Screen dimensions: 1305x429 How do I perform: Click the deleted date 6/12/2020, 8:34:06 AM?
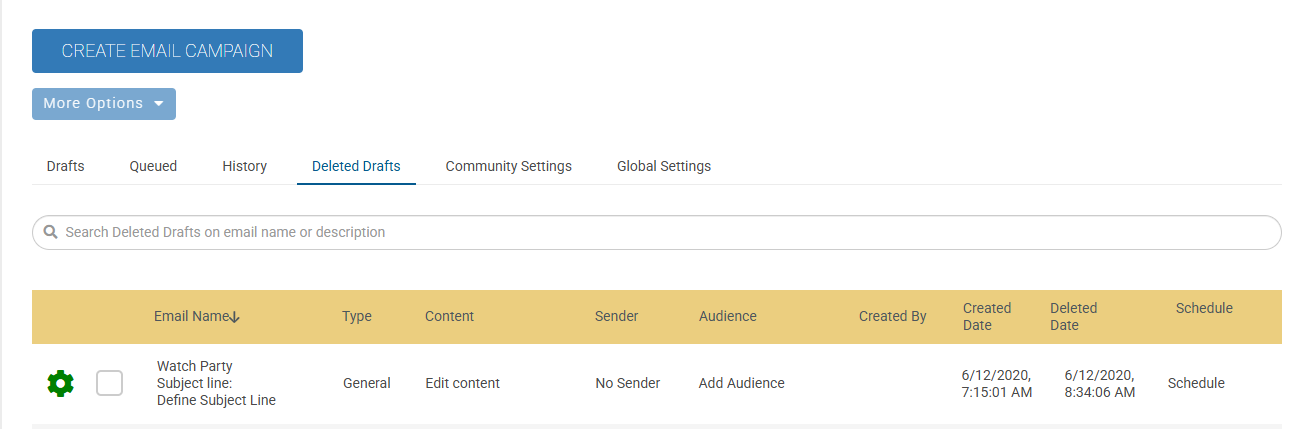(1100, 383)
